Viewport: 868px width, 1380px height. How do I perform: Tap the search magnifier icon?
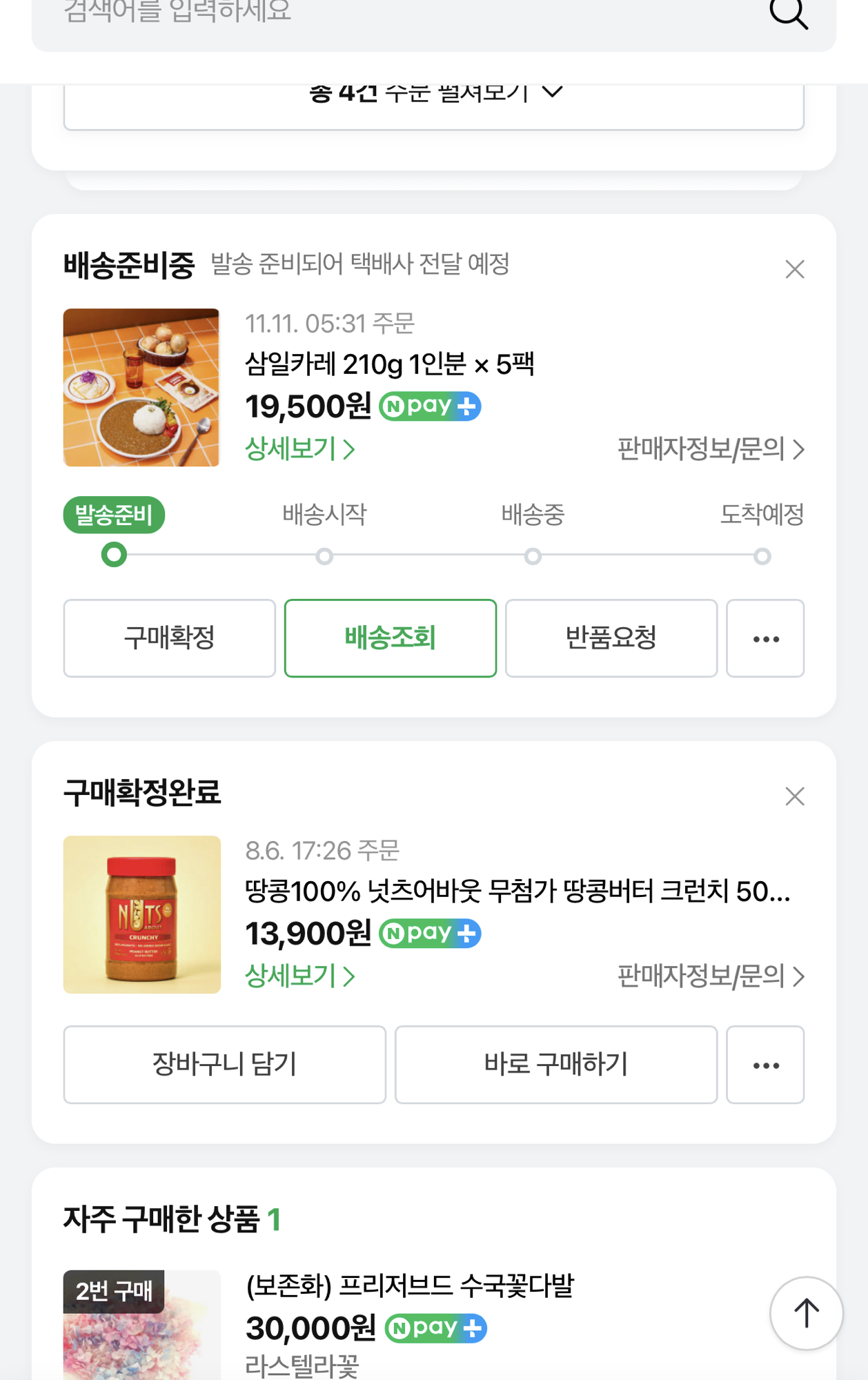788,14
